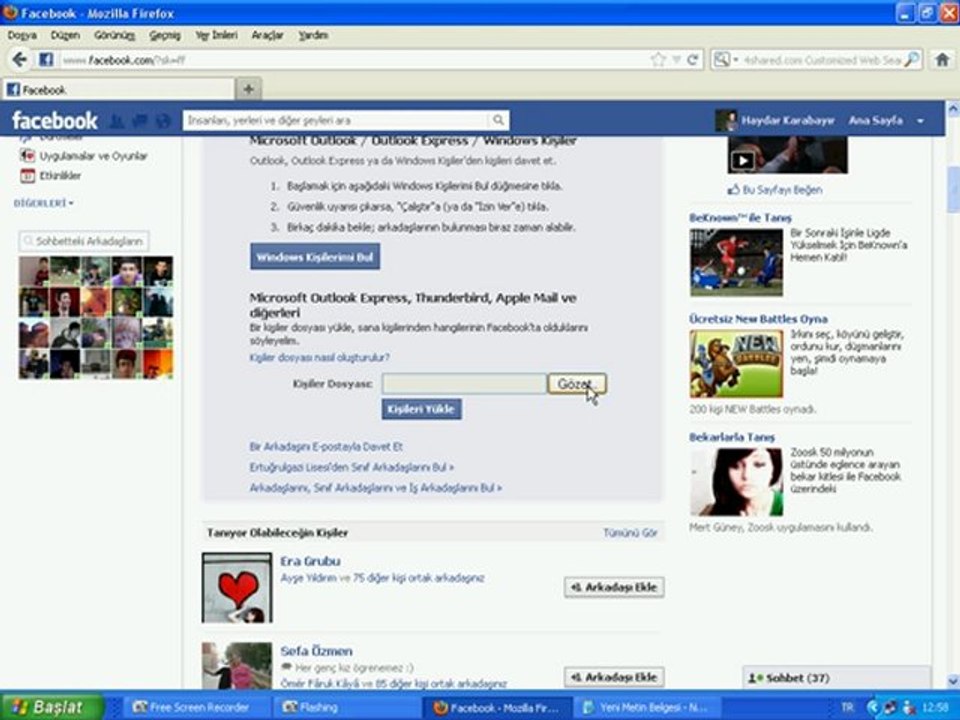This screenshot has width=960, height=720.
Task: Open the Araçlar menu
Action: click(268, 36)
